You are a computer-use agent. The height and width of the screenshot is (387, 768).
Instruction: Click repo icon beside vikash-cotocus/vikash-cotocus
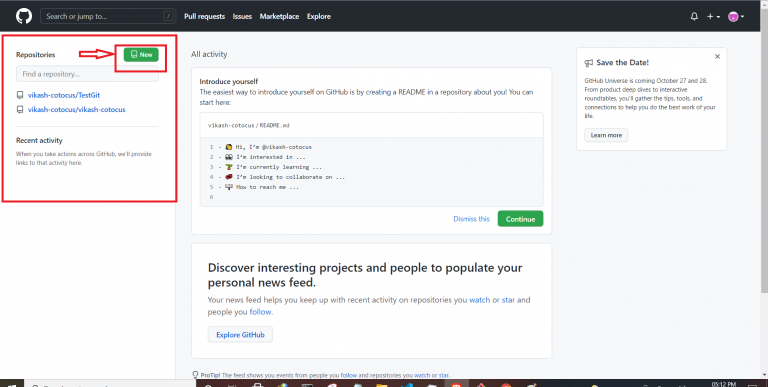pyautogui.click(x=20, y=109)
